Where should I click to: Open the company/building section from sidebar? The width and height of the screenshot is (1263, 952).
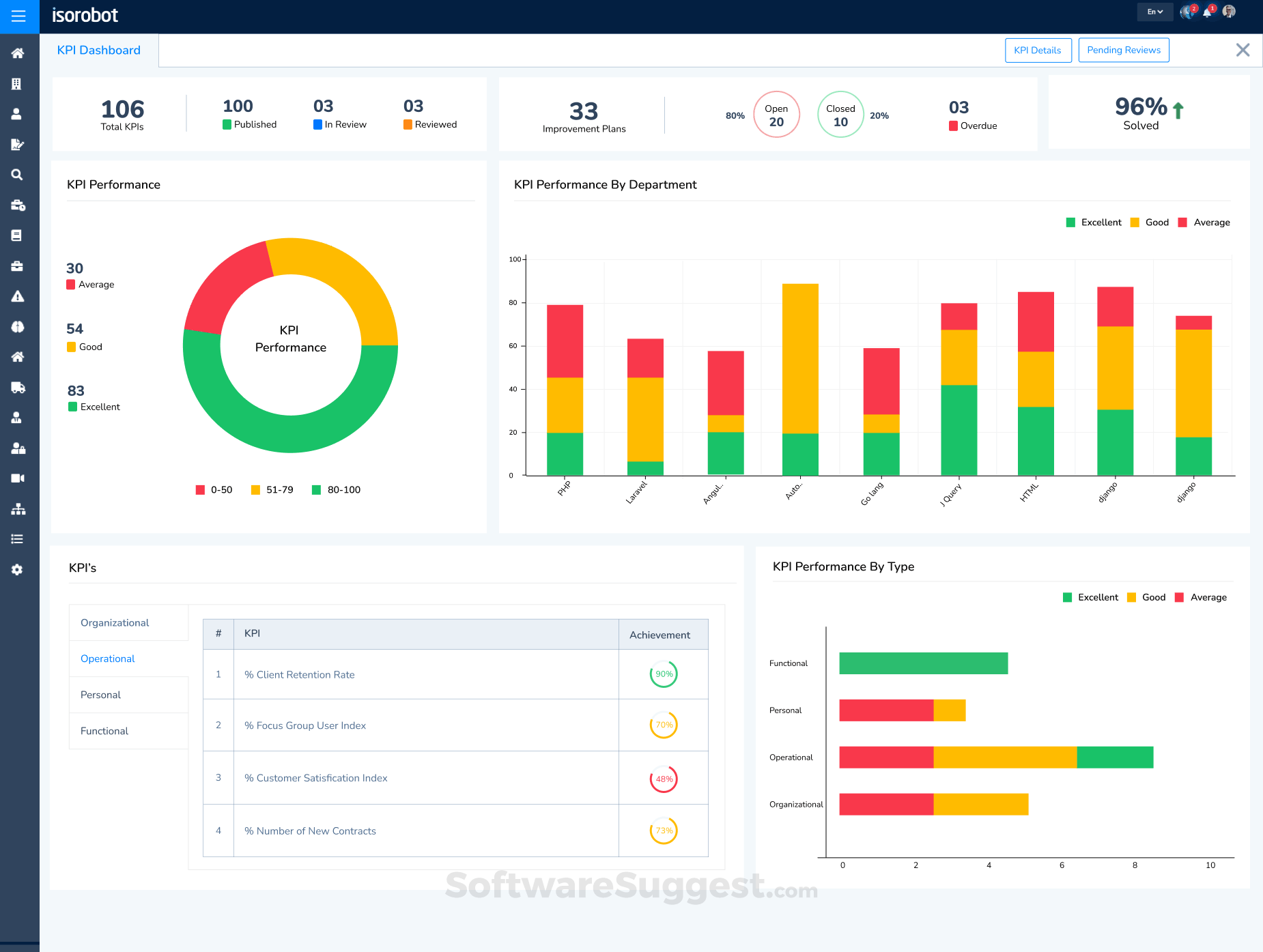coord(17,83)
